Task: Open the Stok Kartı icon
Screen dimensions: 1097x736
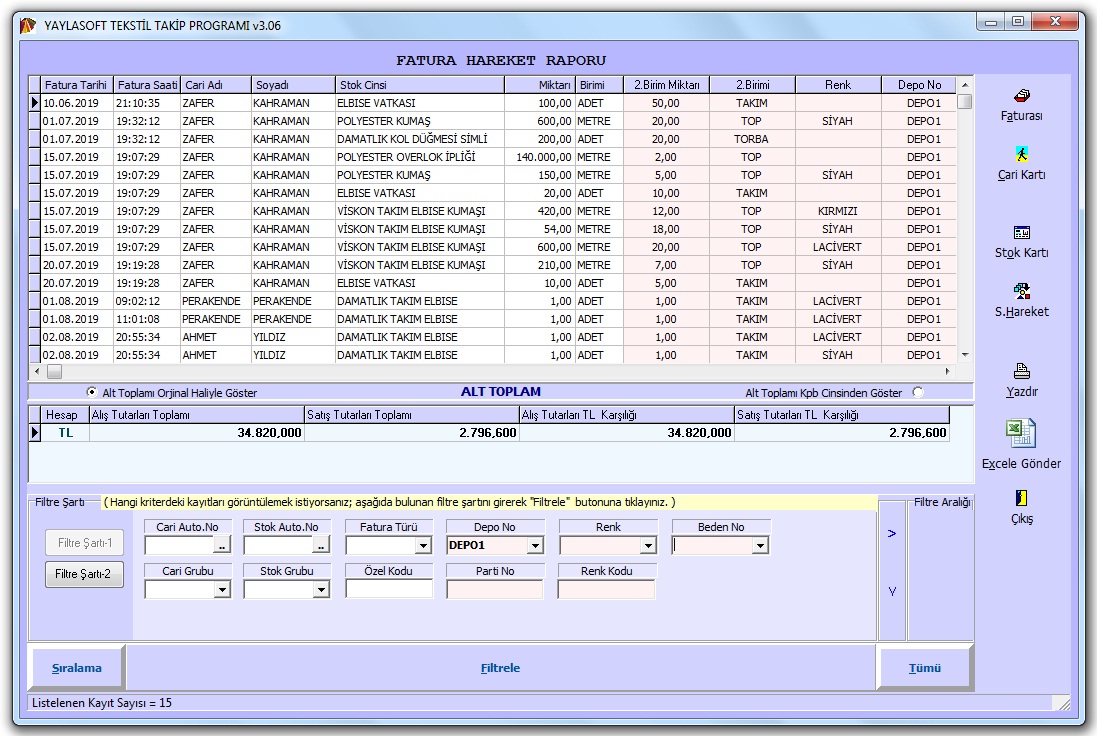Action: pos(1021,232)
